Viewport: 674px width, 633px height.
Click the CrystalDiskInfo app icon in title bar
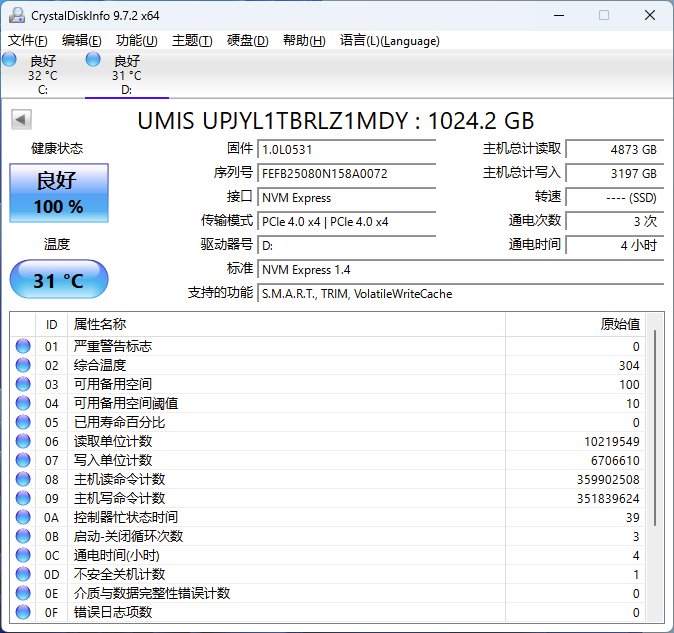click(15, 15)
